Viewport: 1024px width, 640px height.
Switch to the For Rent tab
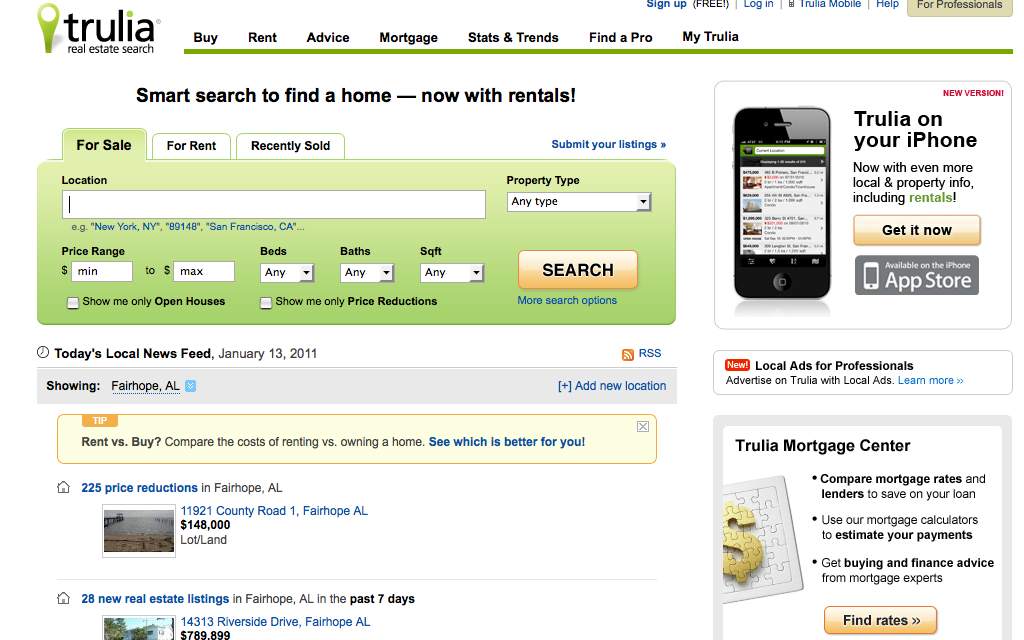(191, 146)
